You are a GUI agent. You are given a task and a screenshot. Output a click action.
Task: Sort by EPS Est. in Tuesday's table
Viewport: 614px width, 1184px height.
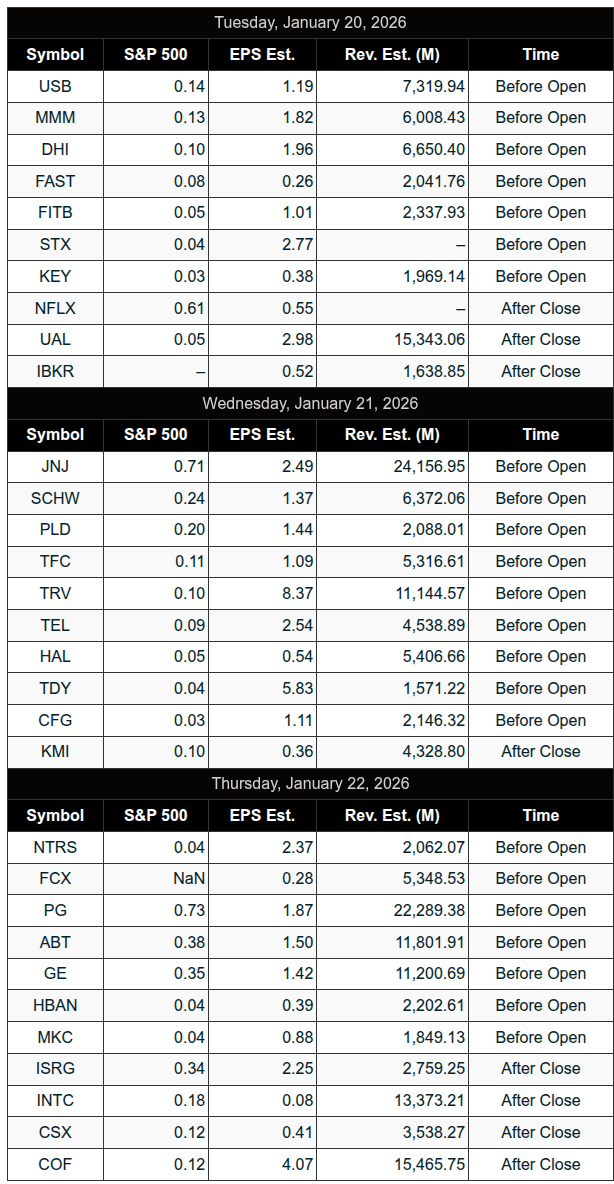pyautogui.click(x=262, y=54)
